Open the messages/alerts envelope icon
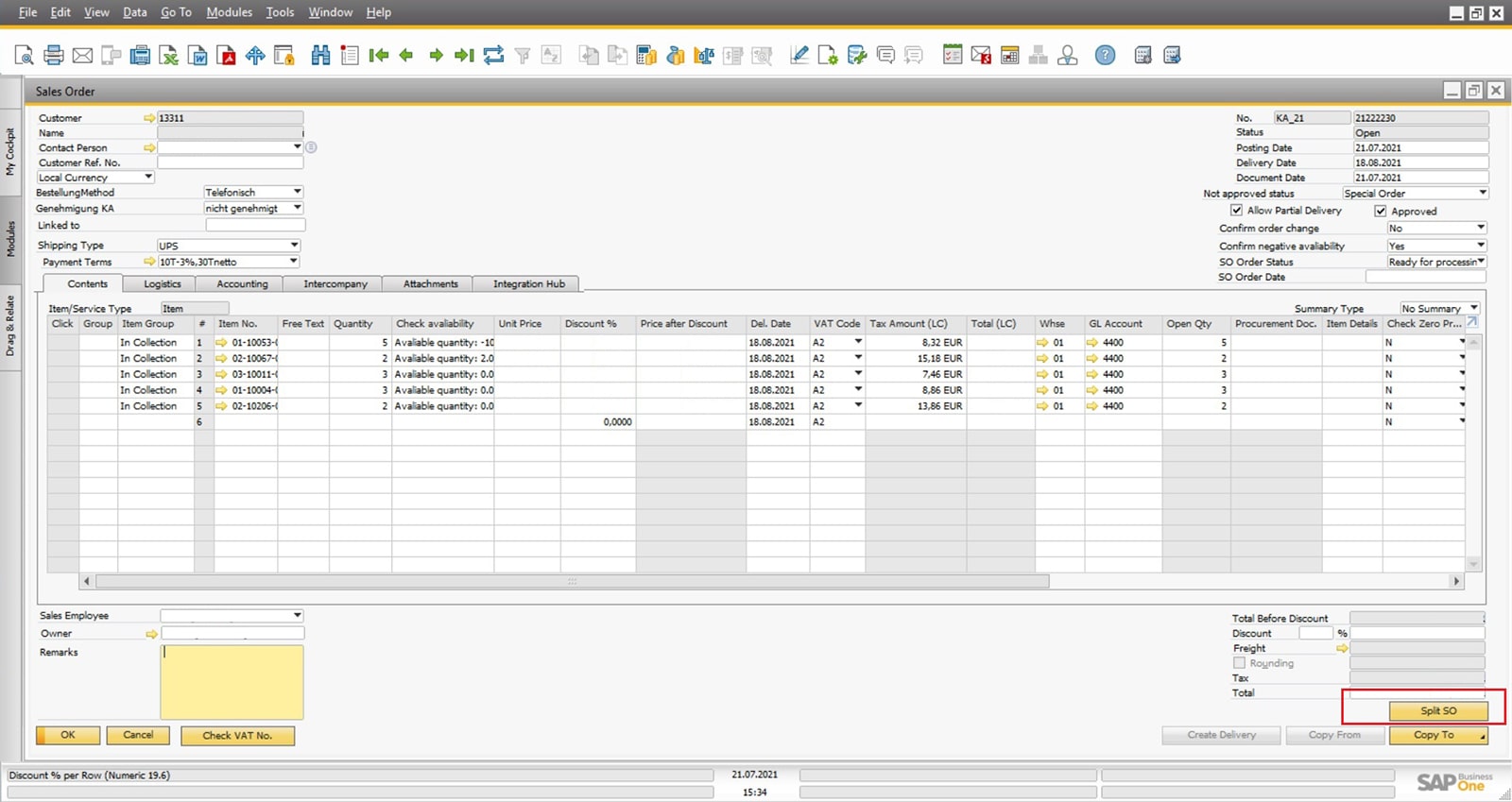The width and height of the screenshot is (1512, 802). pos(981,56)
